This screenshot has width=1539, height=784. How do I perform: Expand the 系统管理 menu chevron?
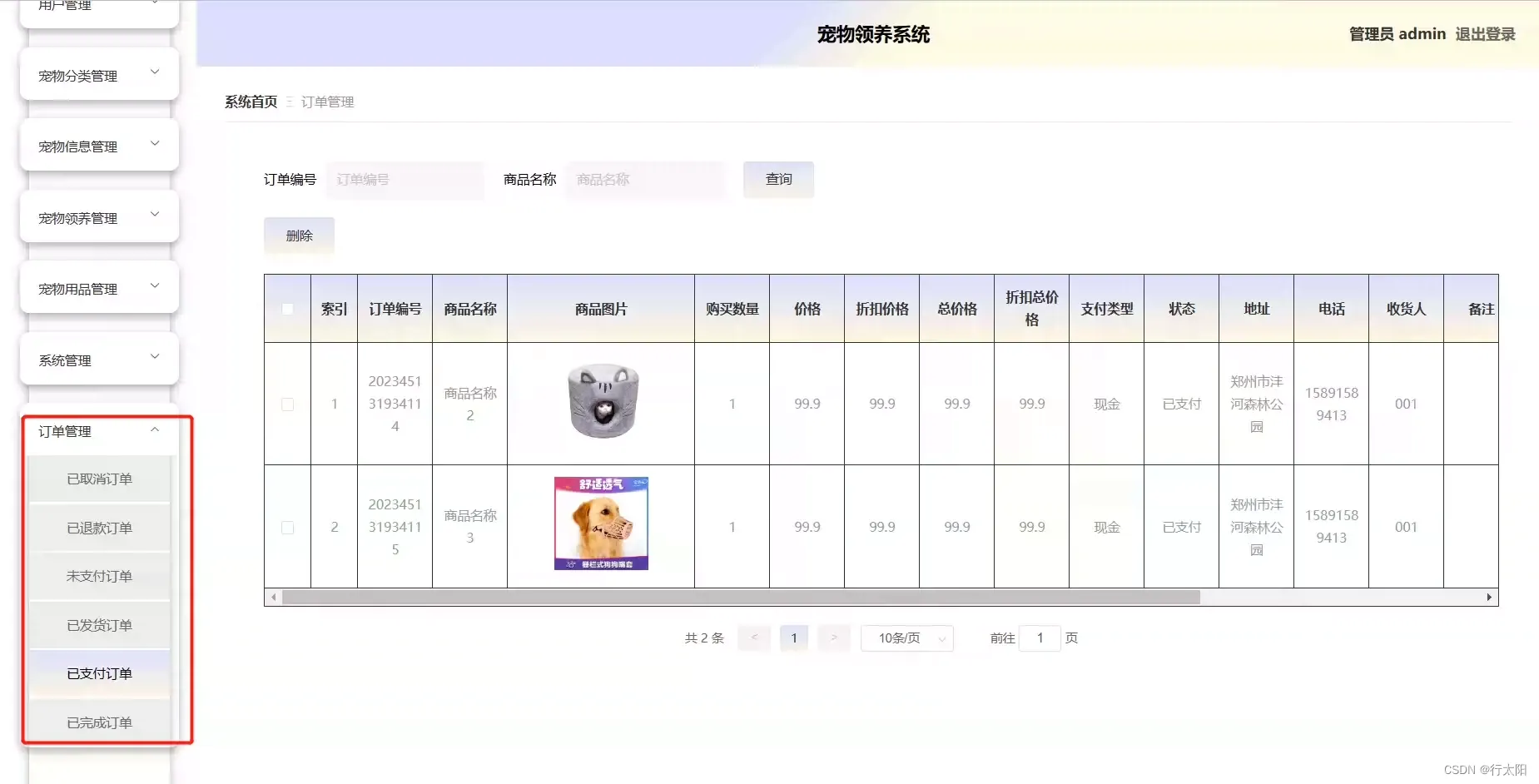(x=155, y=357)
